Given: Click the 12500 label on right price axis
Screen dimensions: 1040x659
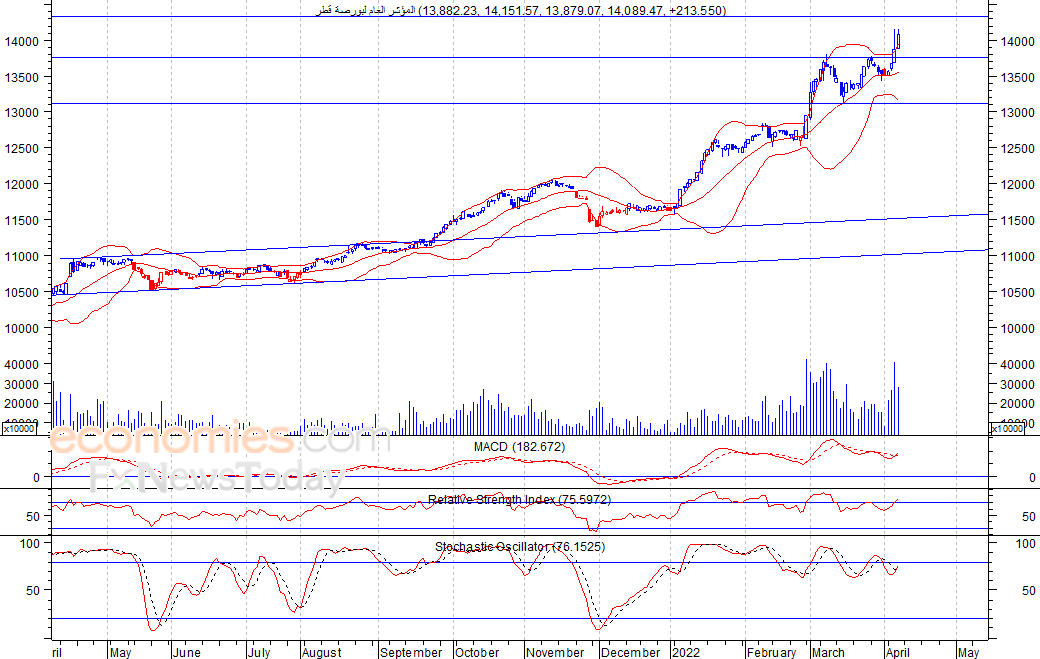Looking at the screenshot, I should [x=1017, y=149].
